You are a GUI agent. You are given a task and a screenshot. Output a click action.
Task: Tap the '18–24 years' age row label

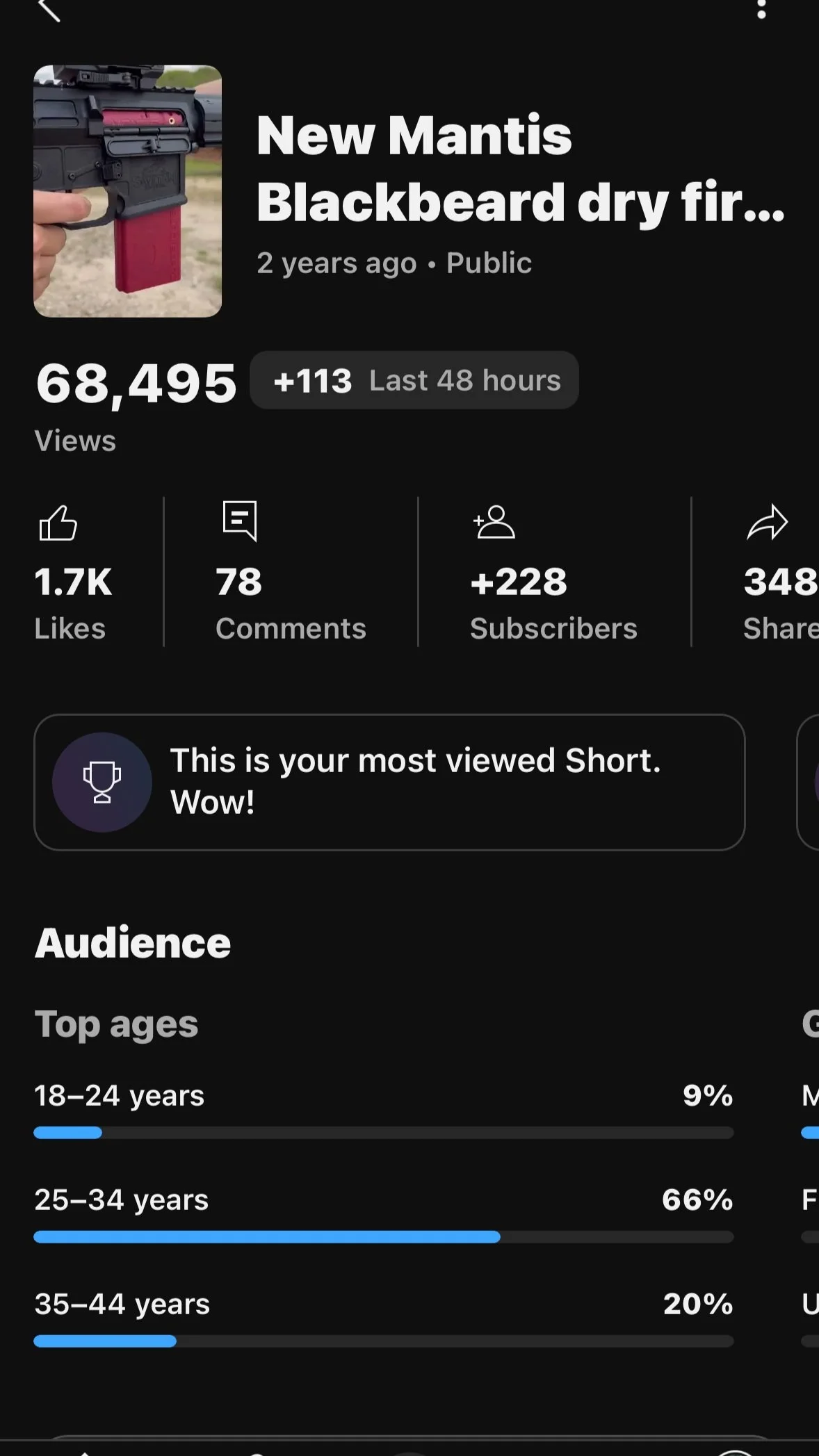click(120, 1096)
